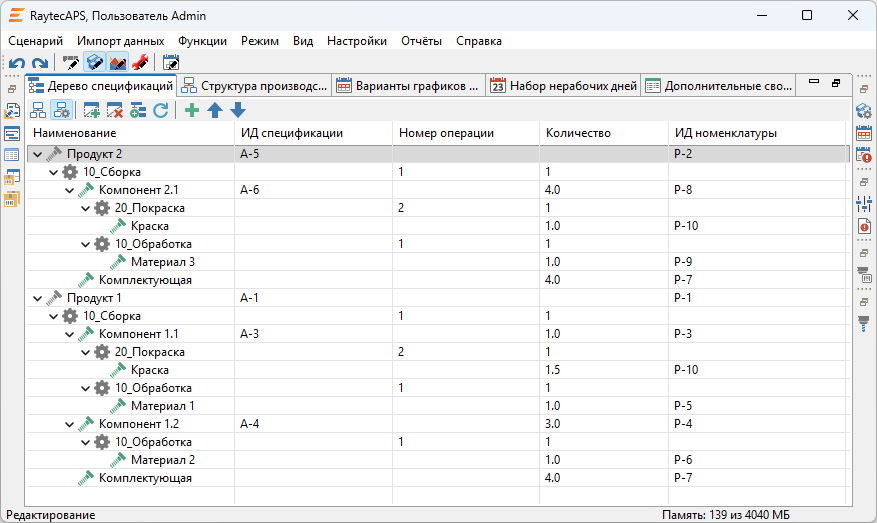Click the memory status Память: 139 из 4040 МБ
877x523 pixels.
pyautogui.click(x=725, y=515)
